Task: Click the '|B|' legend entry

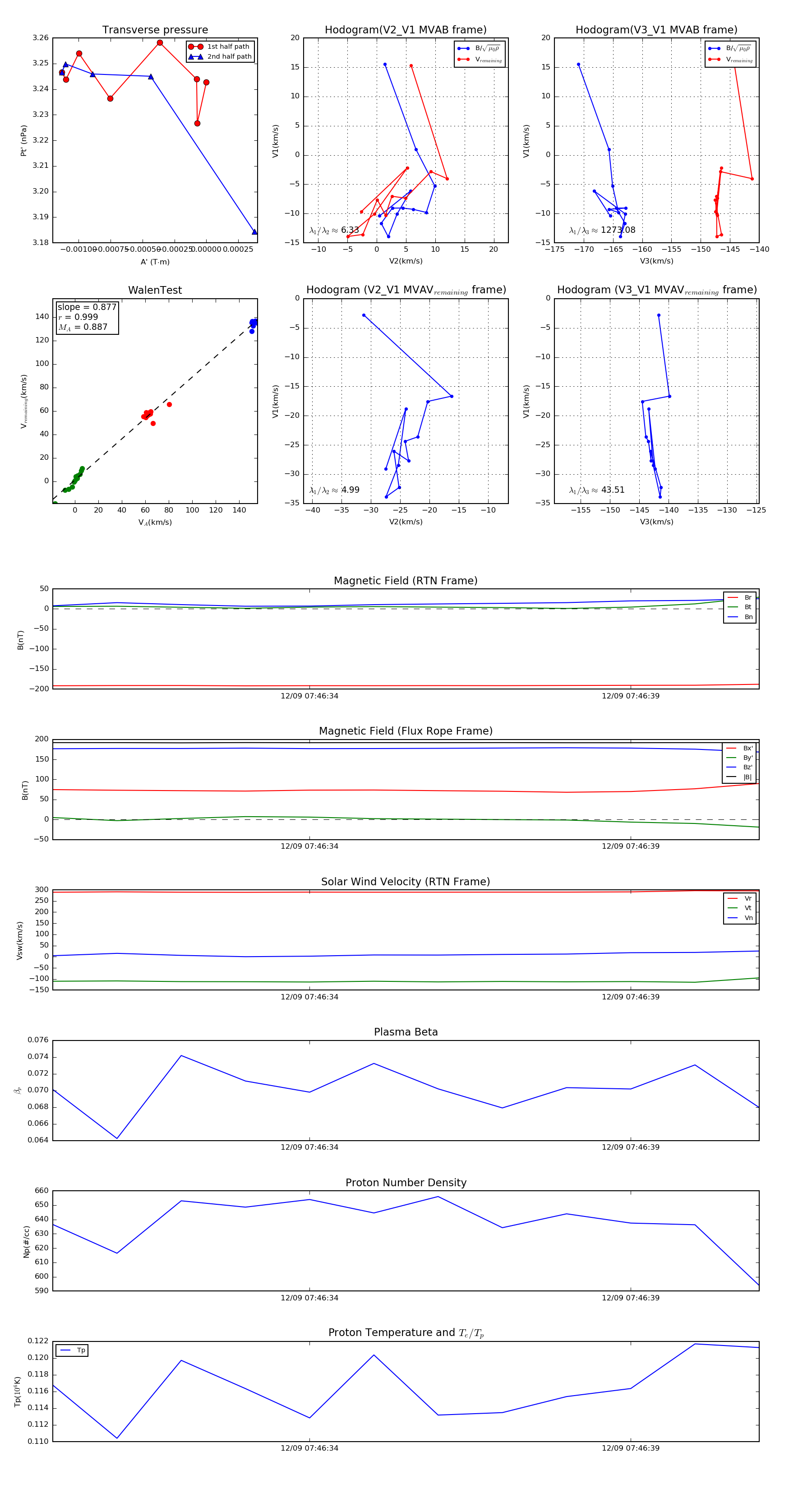Action: (x=740, y=777)
